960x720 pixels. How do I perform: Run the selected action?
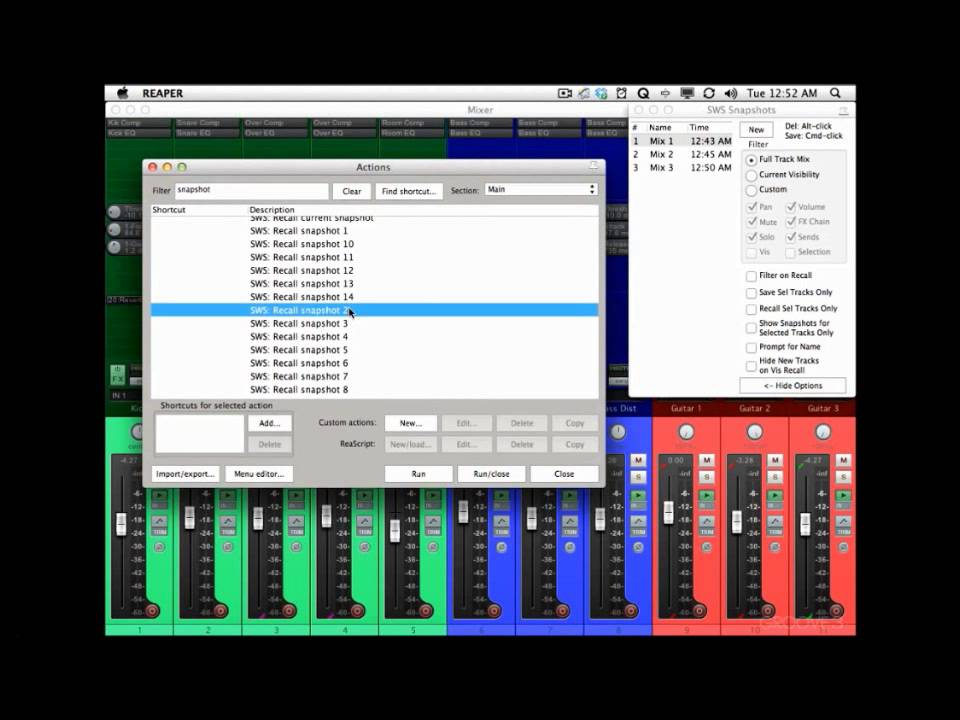click(418, 474)
